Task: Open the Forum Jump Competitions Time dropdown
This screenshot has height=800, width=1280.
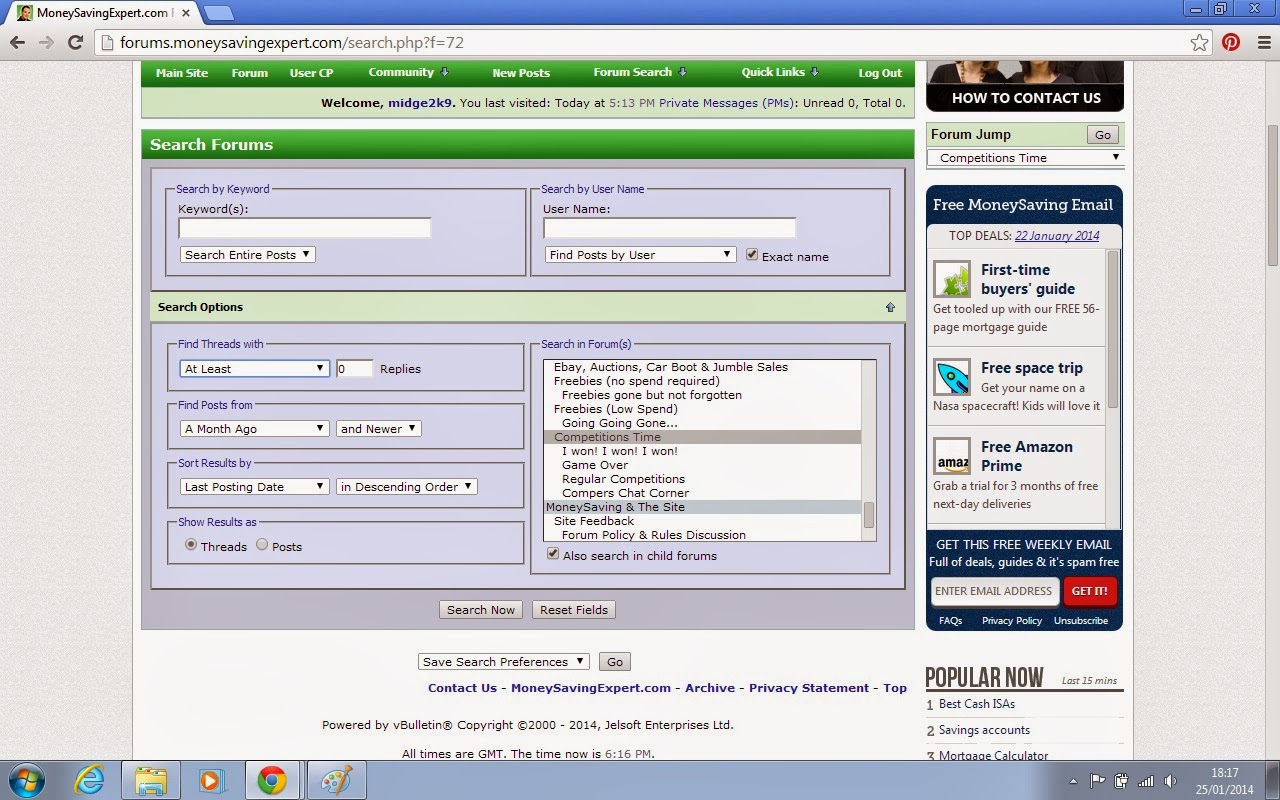Action: coord(1025,158)
